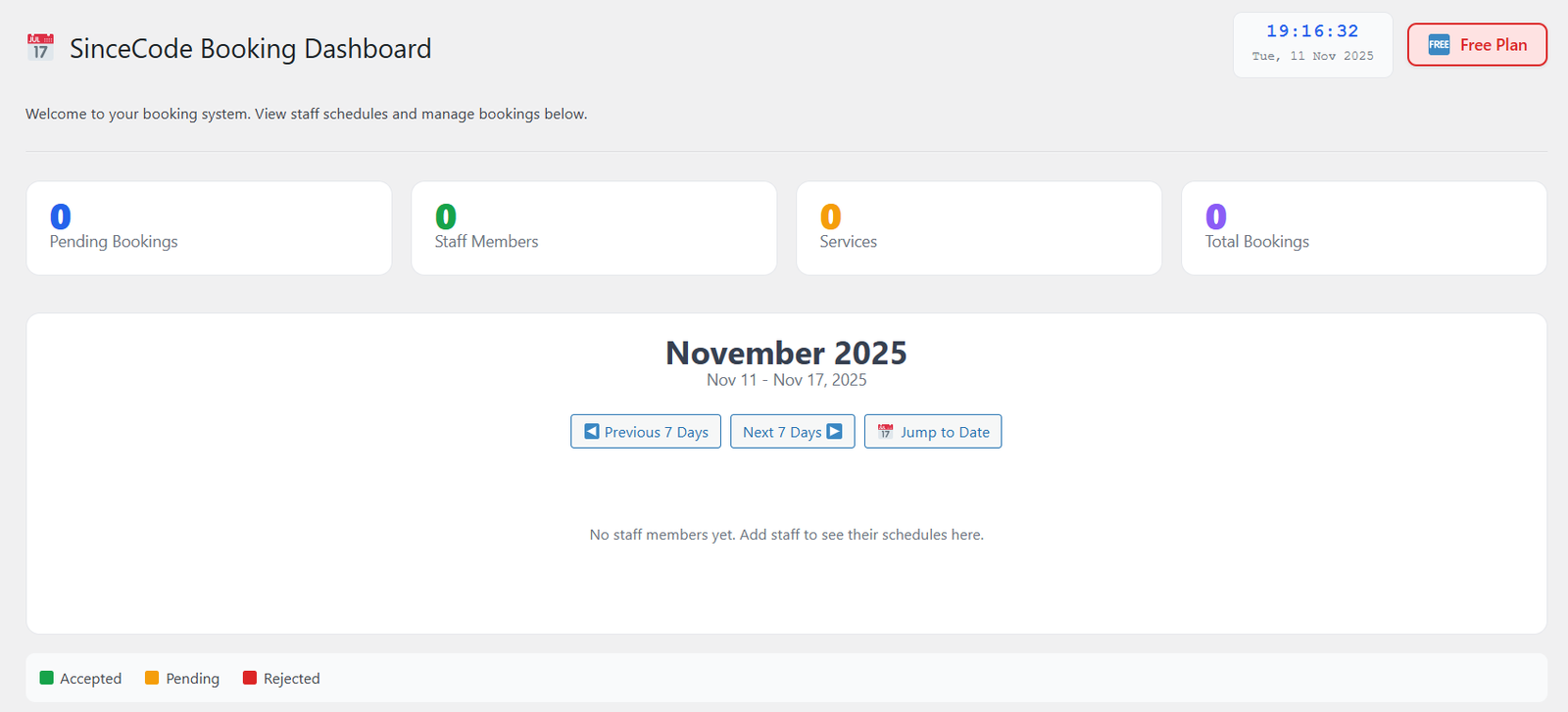Screen dimensions: 1568x712
Task: Click the Nov 11 - Nov 17, 2025 range
Action: click(786, 380)
